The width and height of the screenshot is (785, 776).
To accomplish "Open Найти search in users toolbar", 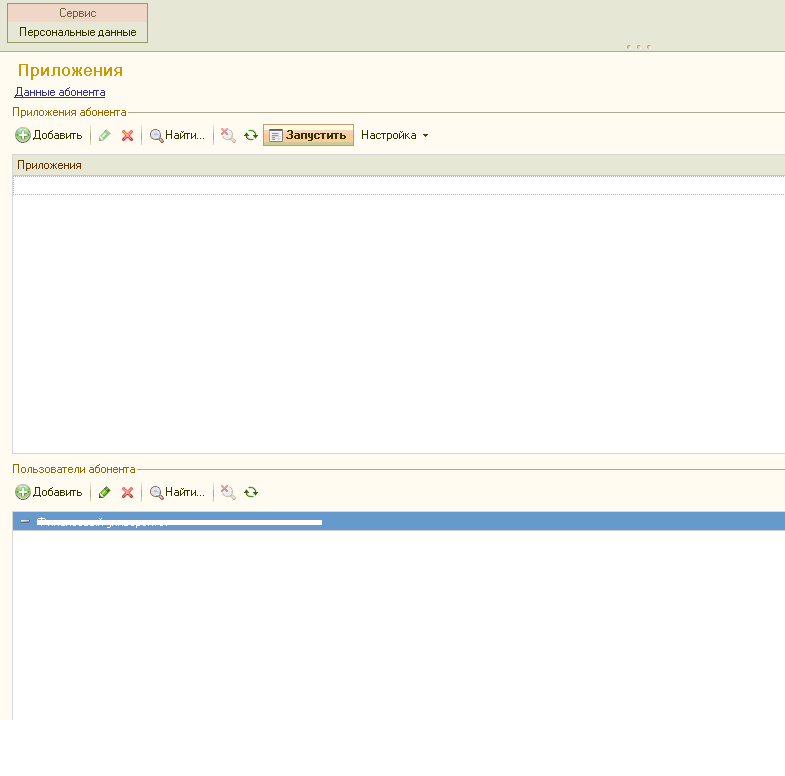I will pyautogui.click(x=177, y=492).
